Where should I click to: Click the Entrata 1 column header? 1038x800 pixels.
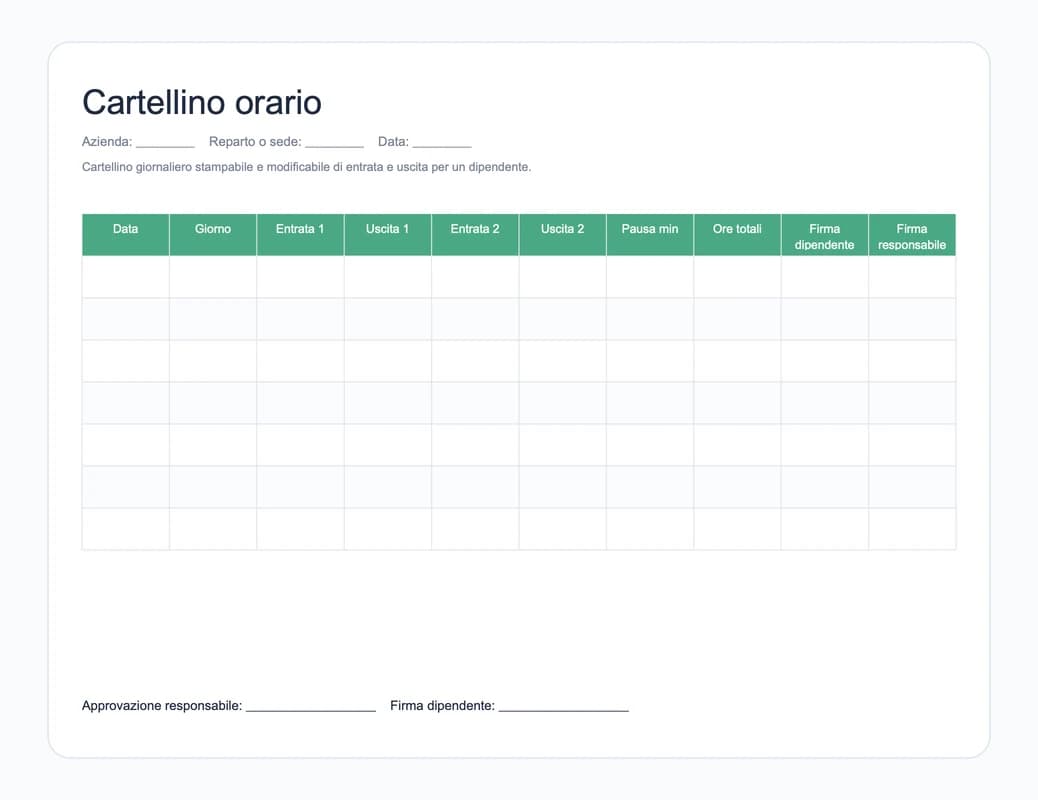(301, 234)
